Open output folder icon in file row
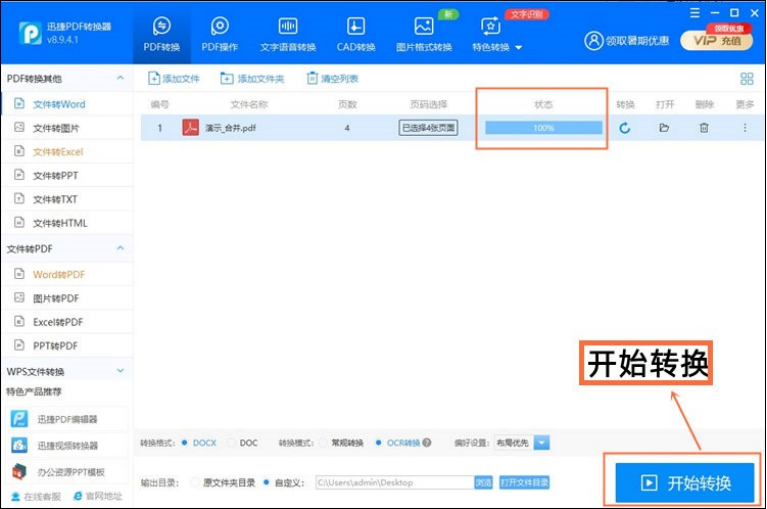767x509 pixels. 664,128
